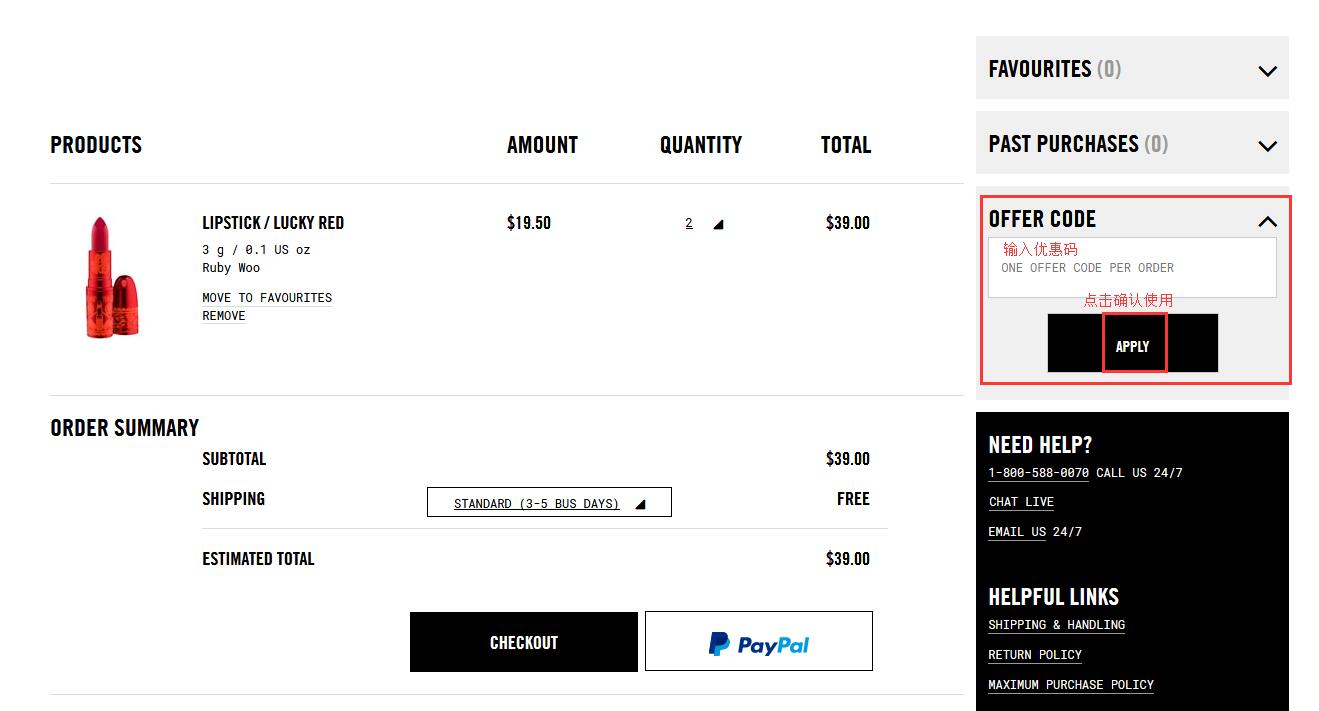1319x711 pixels.
Task: Apply the offer code
Action: [1132, 345]
